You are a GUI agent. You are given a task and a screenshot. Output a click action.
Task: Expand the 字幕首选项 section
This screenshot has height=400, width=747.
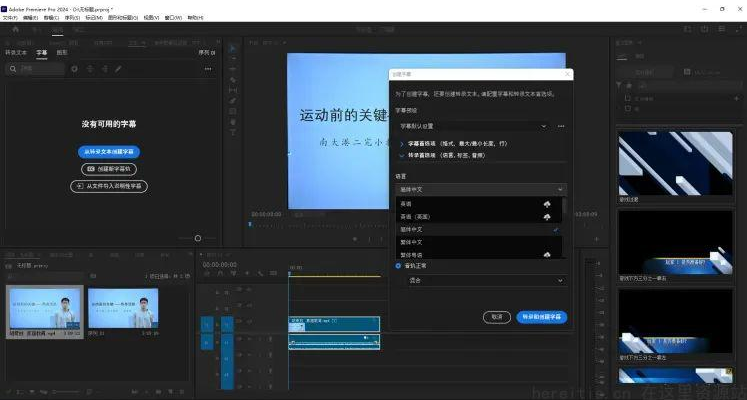click(x=402, y=143)
